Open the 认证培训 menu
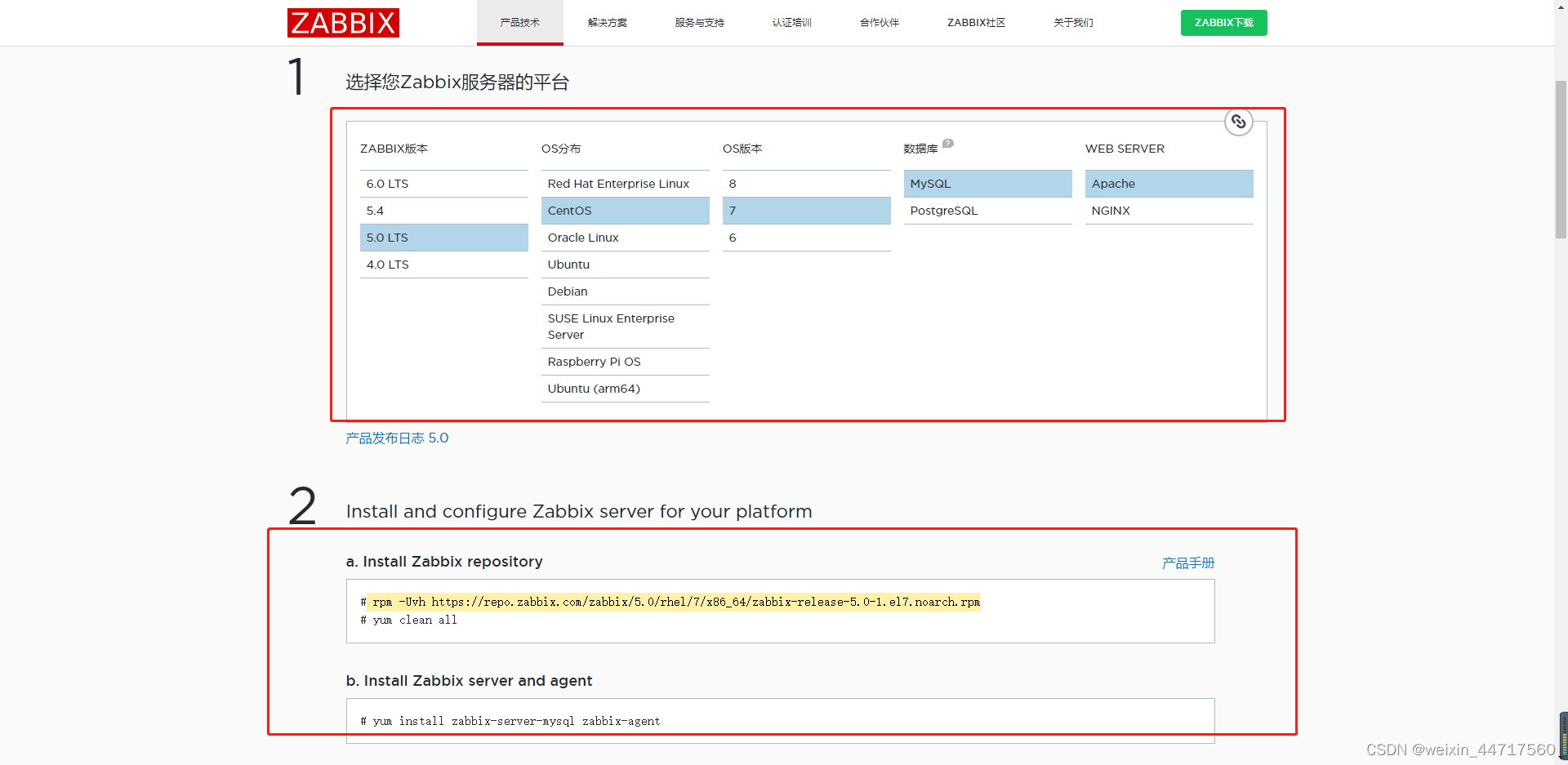This screenshot has height=765, width=1568. [792, 23]
